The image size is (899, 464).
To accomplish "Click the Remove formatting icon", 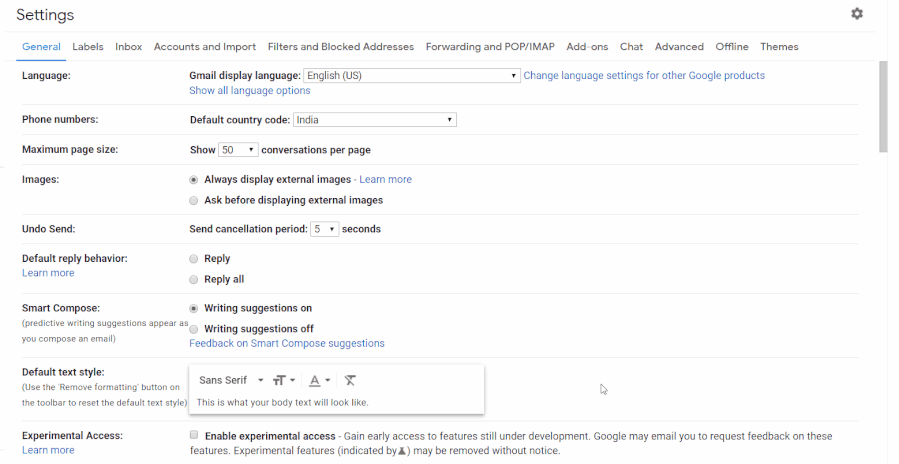I will pos(350,380).
